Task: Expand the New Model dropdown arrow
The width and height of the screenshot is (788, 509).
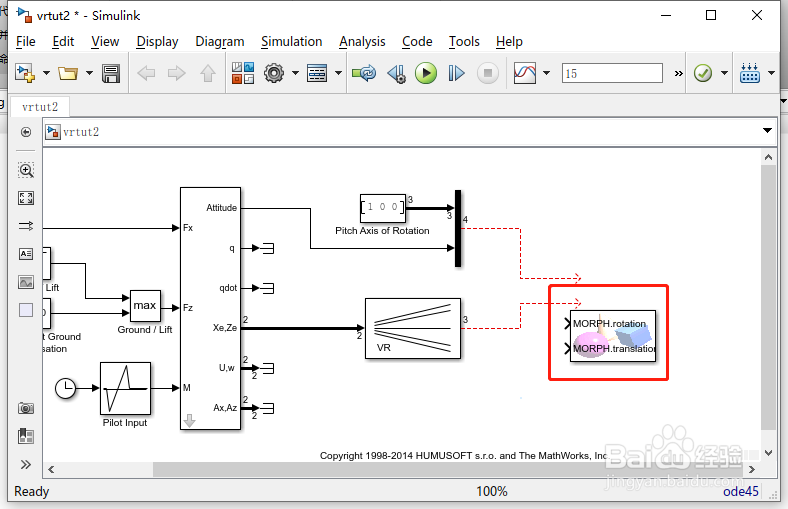Action: click(46, 73)
